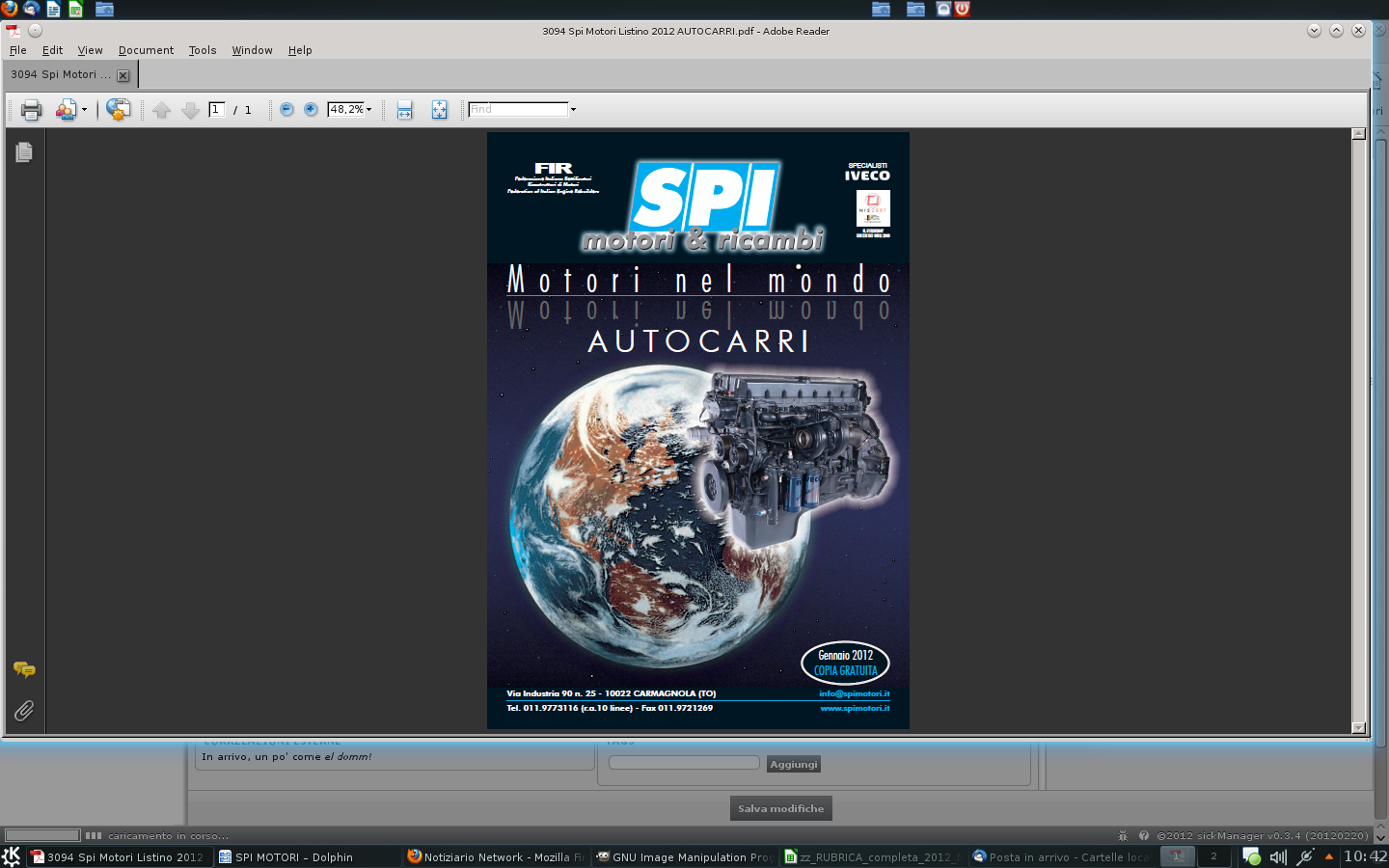Zoom in with the plus icon

(x=311, y=109)
